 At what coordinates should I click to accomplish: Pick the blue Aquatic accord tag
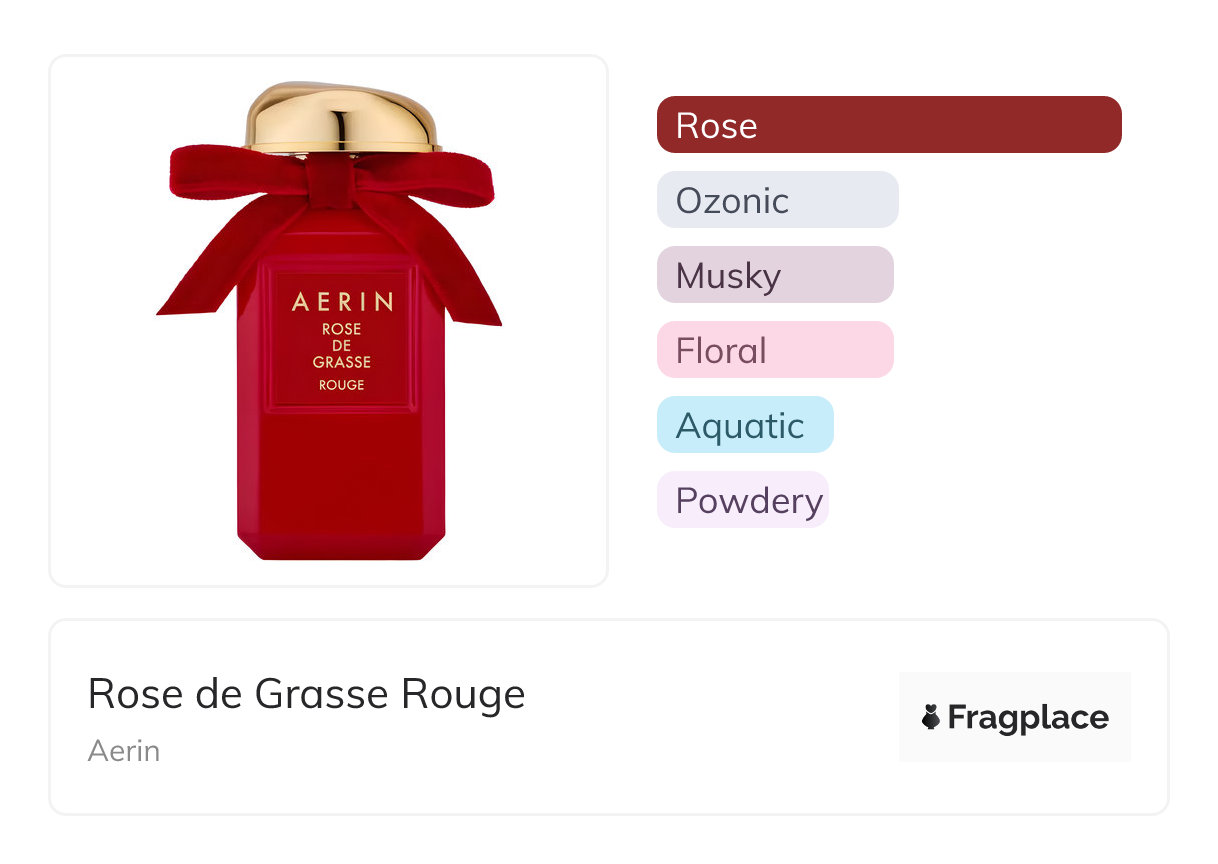point(744,425)
